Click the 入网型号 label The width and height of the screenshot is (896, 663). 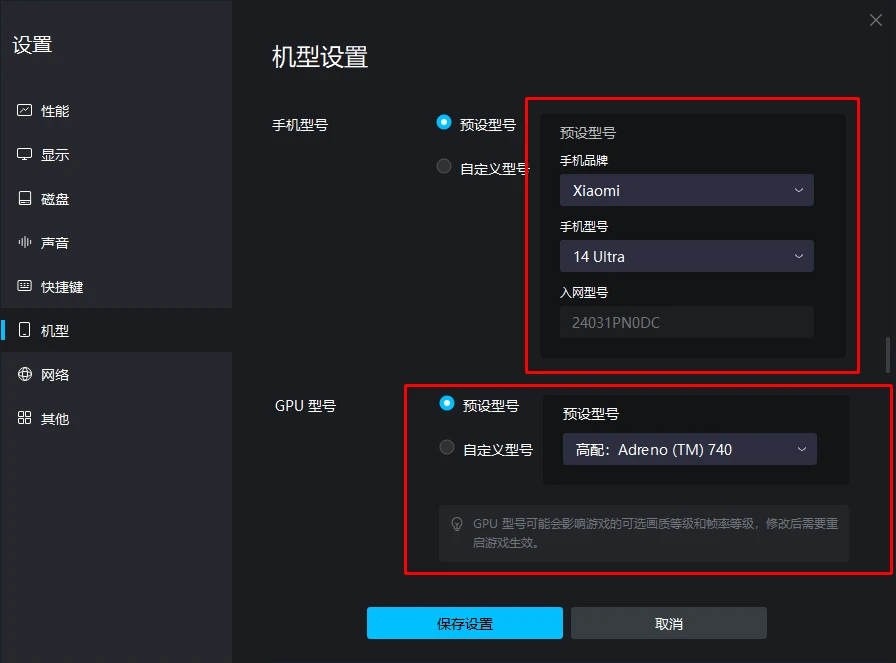(584, 293)
